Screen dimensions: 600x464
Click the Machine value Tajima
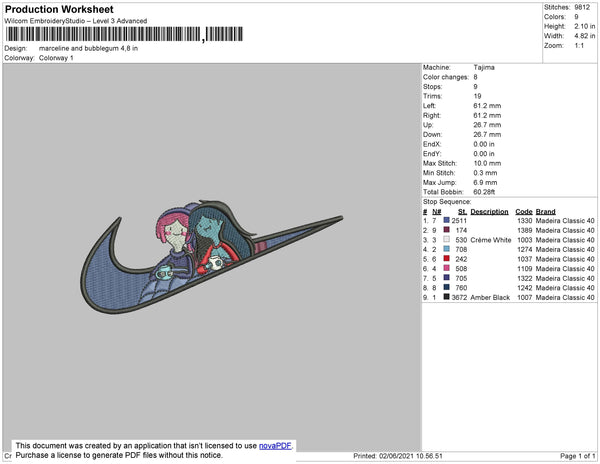click(484, 67)
